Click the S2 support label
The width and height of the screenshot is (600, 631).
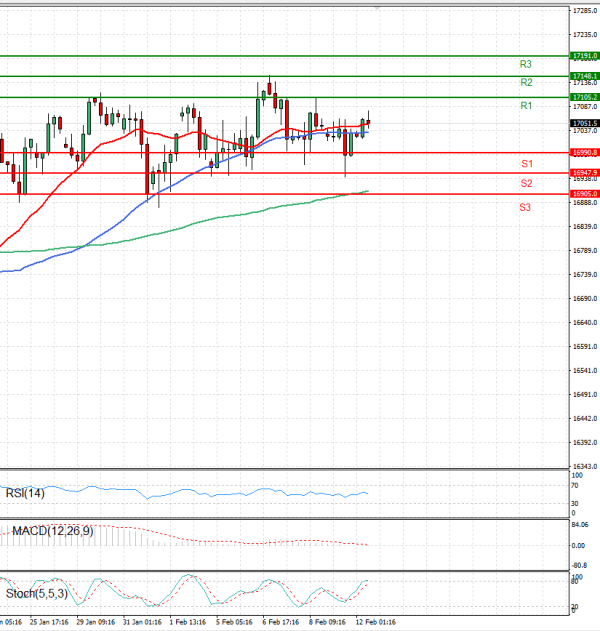525,184
